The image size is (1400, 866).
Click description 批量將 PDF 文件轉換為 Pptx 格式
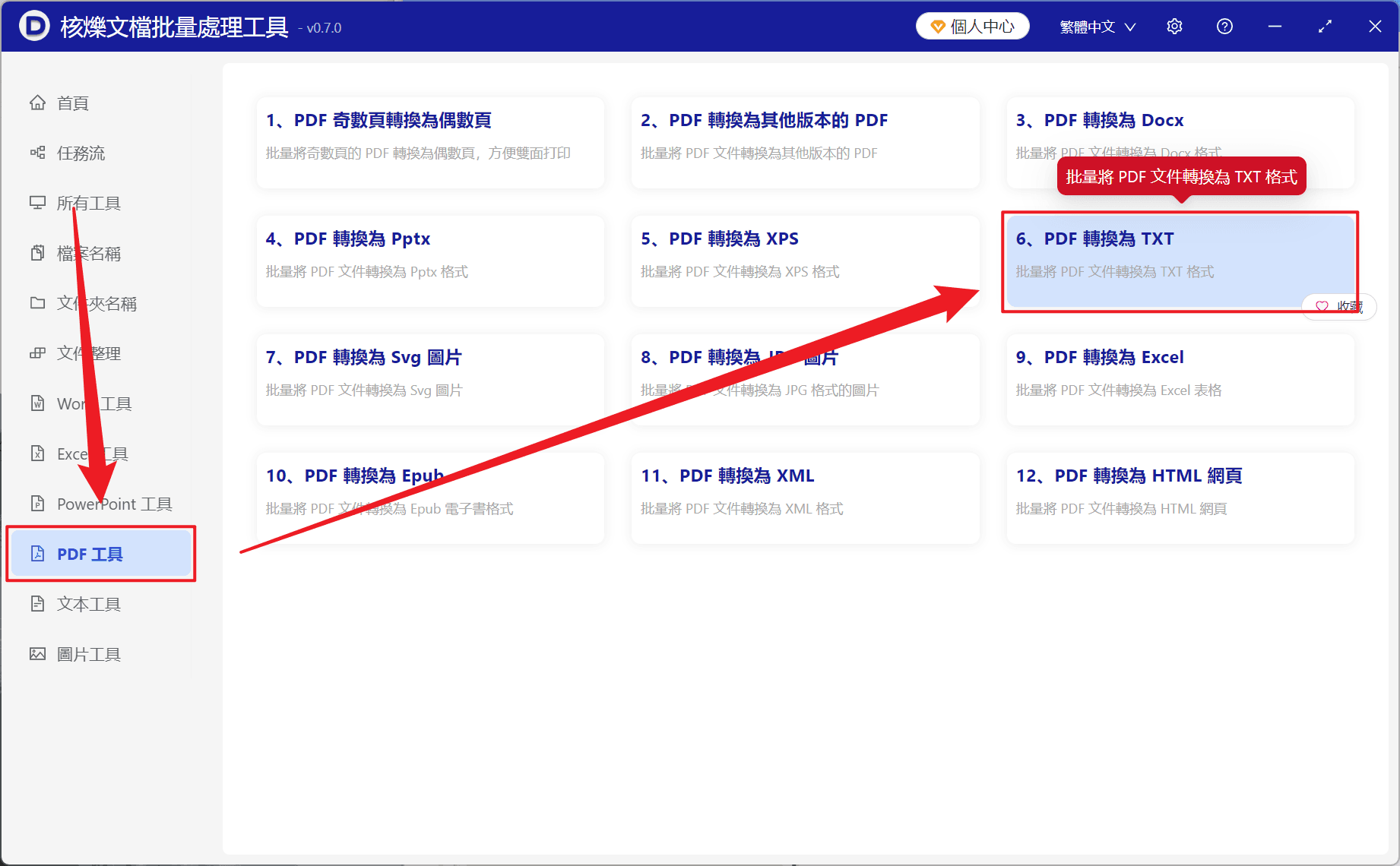click(x=367, y=271)
